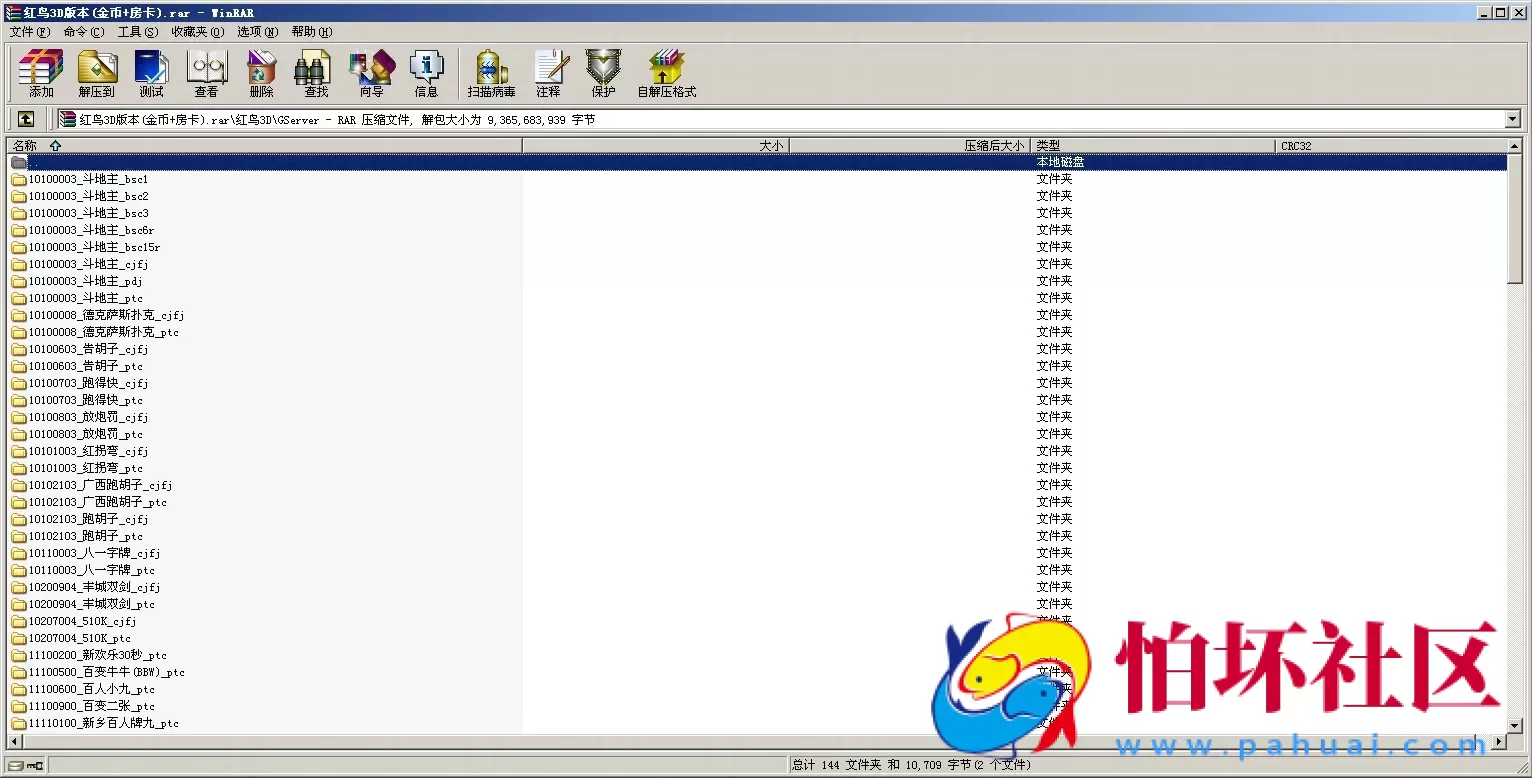Launch the Wizard (向导) tool
The width and height of the screenshot is (1532, 778).
click(371, 73)
